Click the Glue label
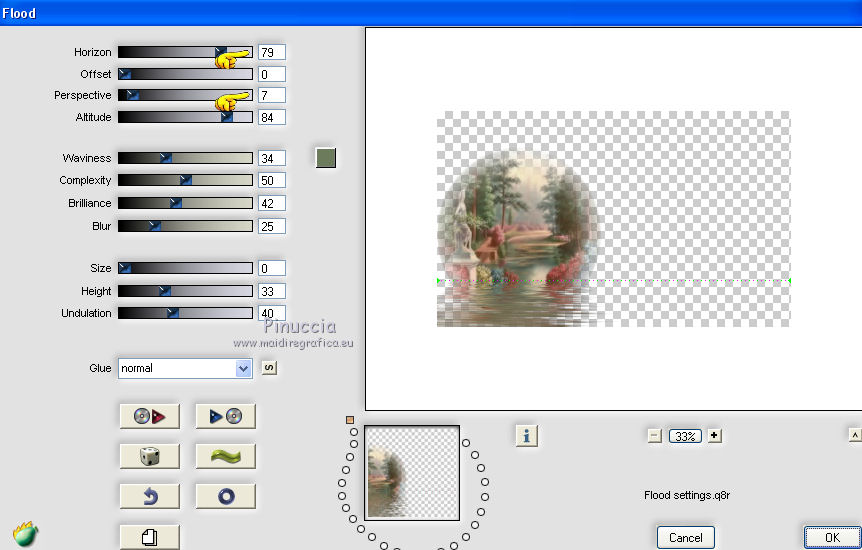862x550 pixels. pos(100,368)
